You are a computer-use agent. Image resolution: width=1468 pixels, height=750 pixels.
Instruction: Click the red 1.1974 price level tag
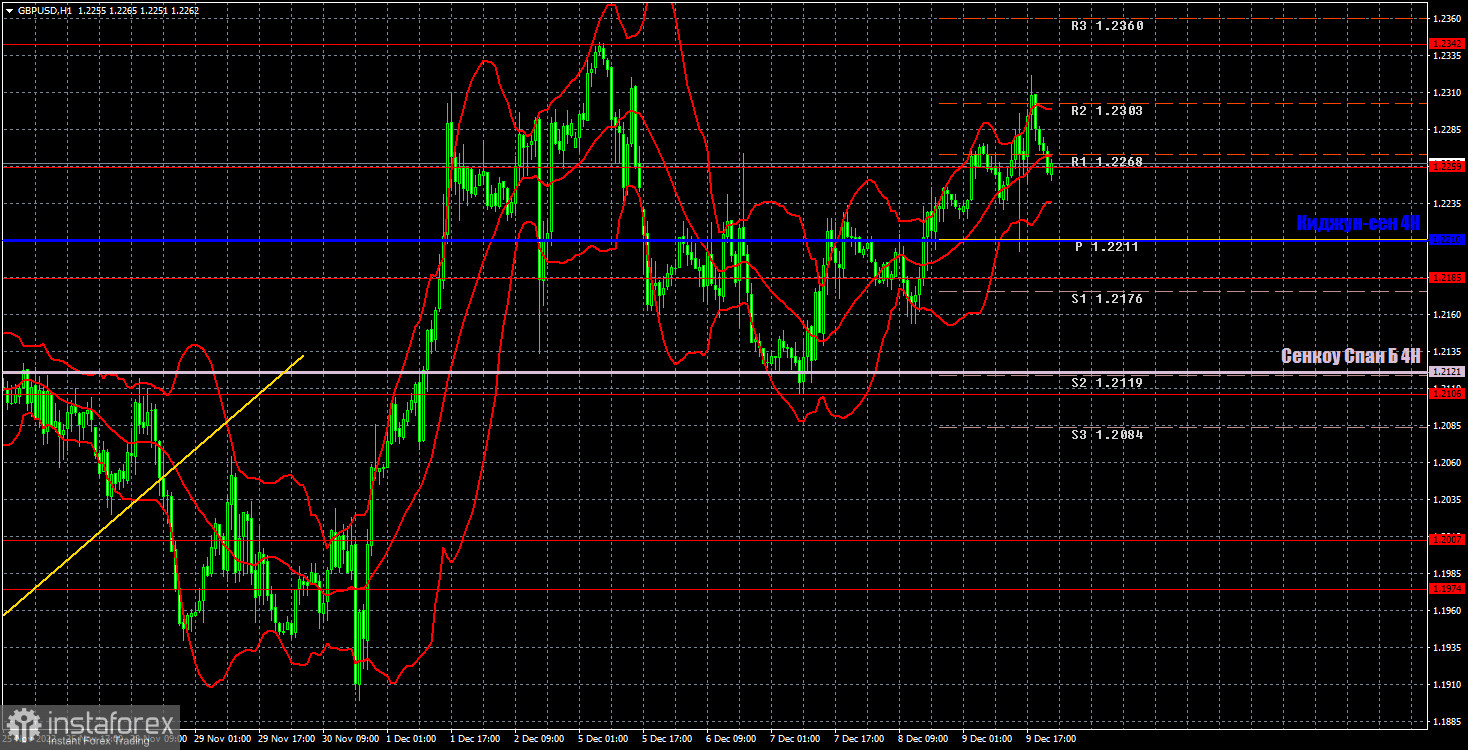point(1447,589)
